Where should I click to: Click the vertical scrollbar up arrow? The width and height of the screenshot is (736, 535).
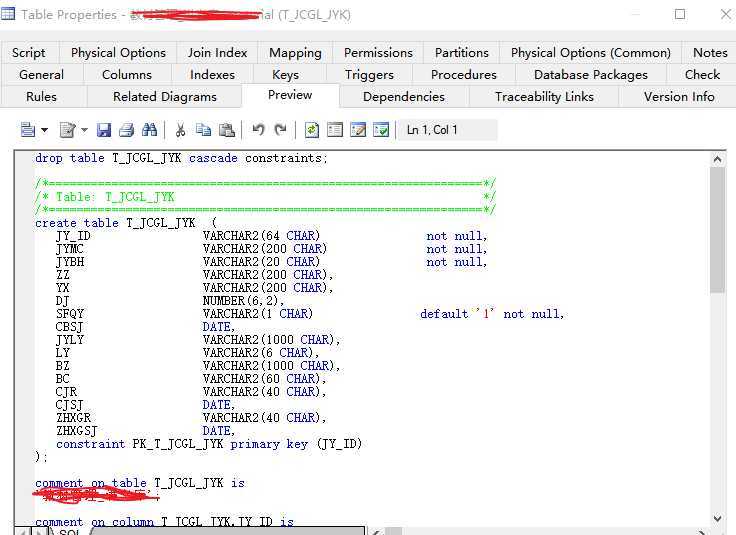[x=717, y=160]
